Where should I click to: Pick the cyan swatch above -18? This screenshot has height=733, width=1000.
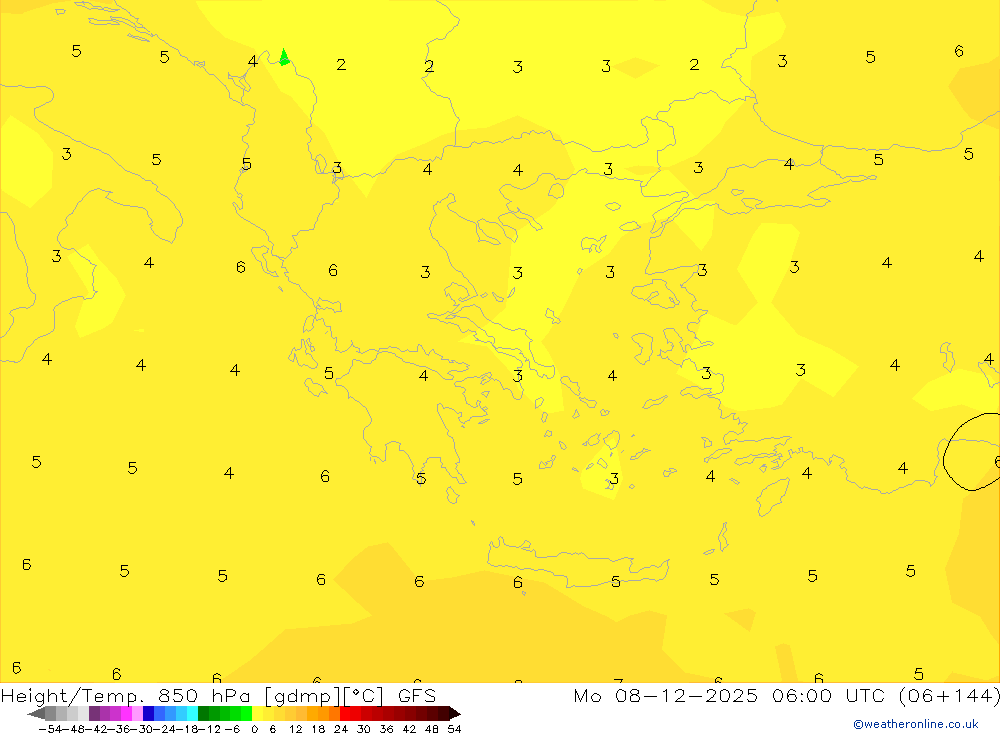[x=192, y=713]
